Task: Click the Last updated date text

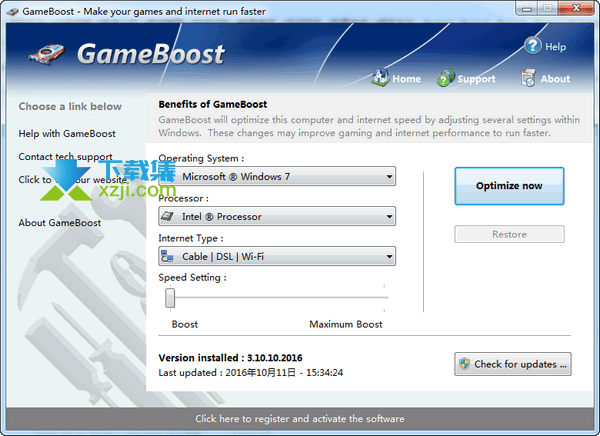Action: 251,373
